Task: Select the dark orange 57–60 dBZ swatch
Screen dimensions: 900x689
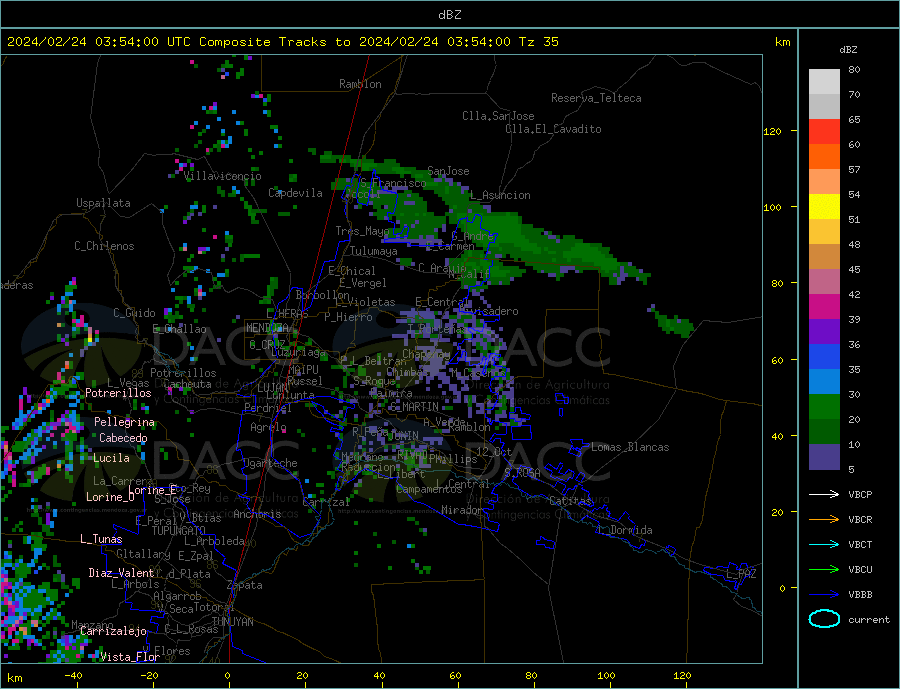Action: click(824, 157)
